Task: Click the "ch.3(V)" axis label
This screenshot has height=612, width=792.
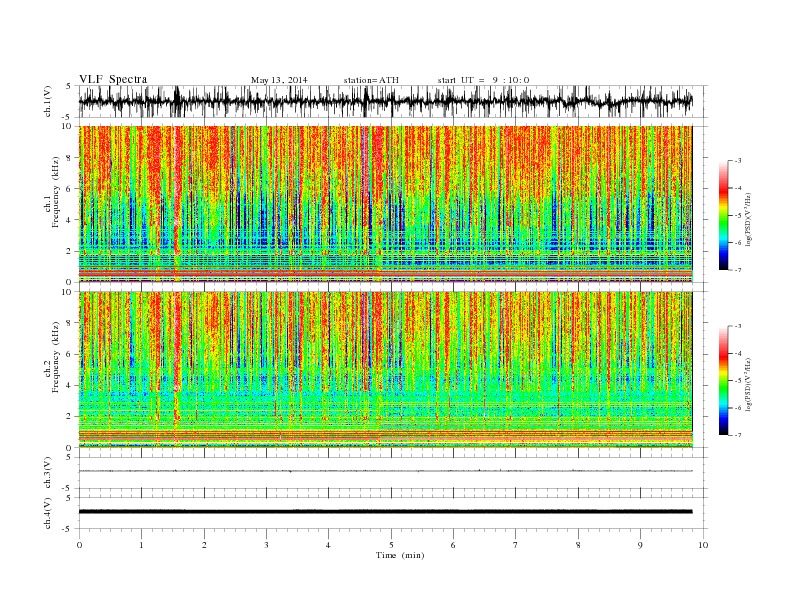Action: 48,473
